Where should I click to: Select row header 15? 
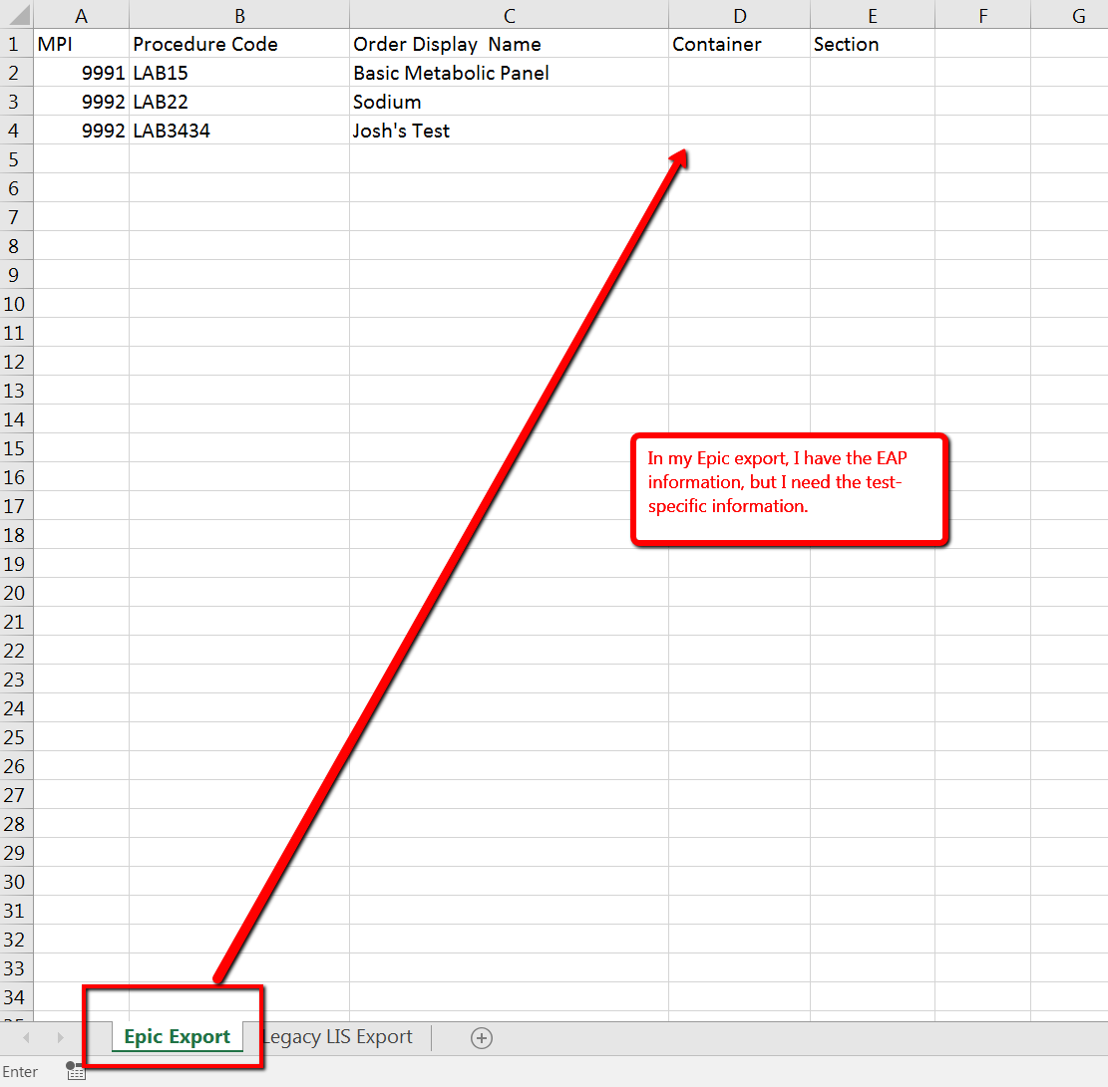point(15,448)
